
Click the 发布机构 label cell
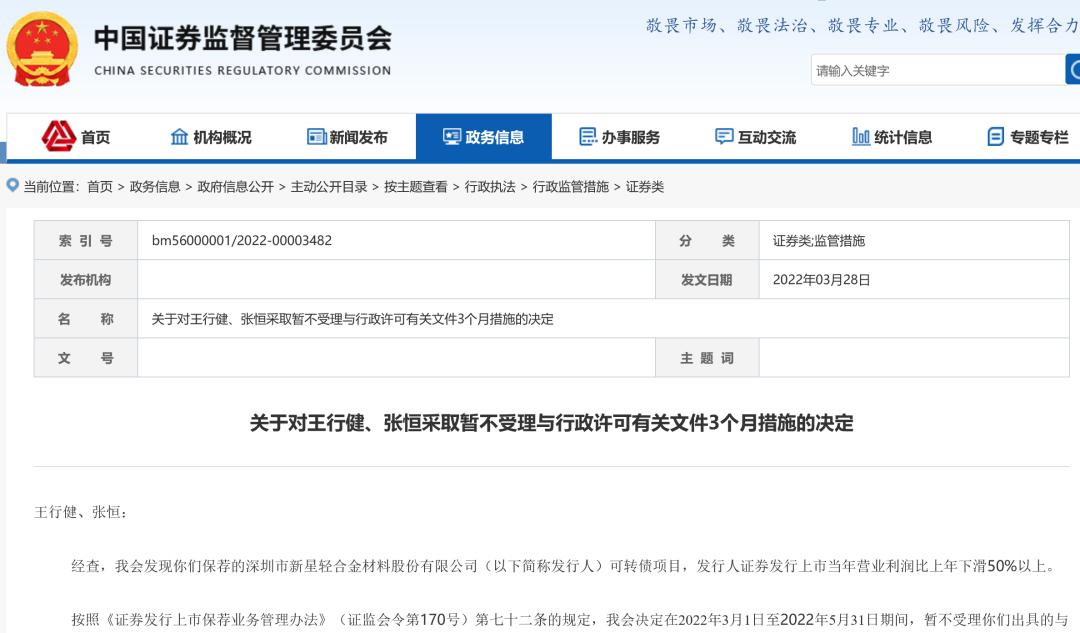(x=85, y=280)
